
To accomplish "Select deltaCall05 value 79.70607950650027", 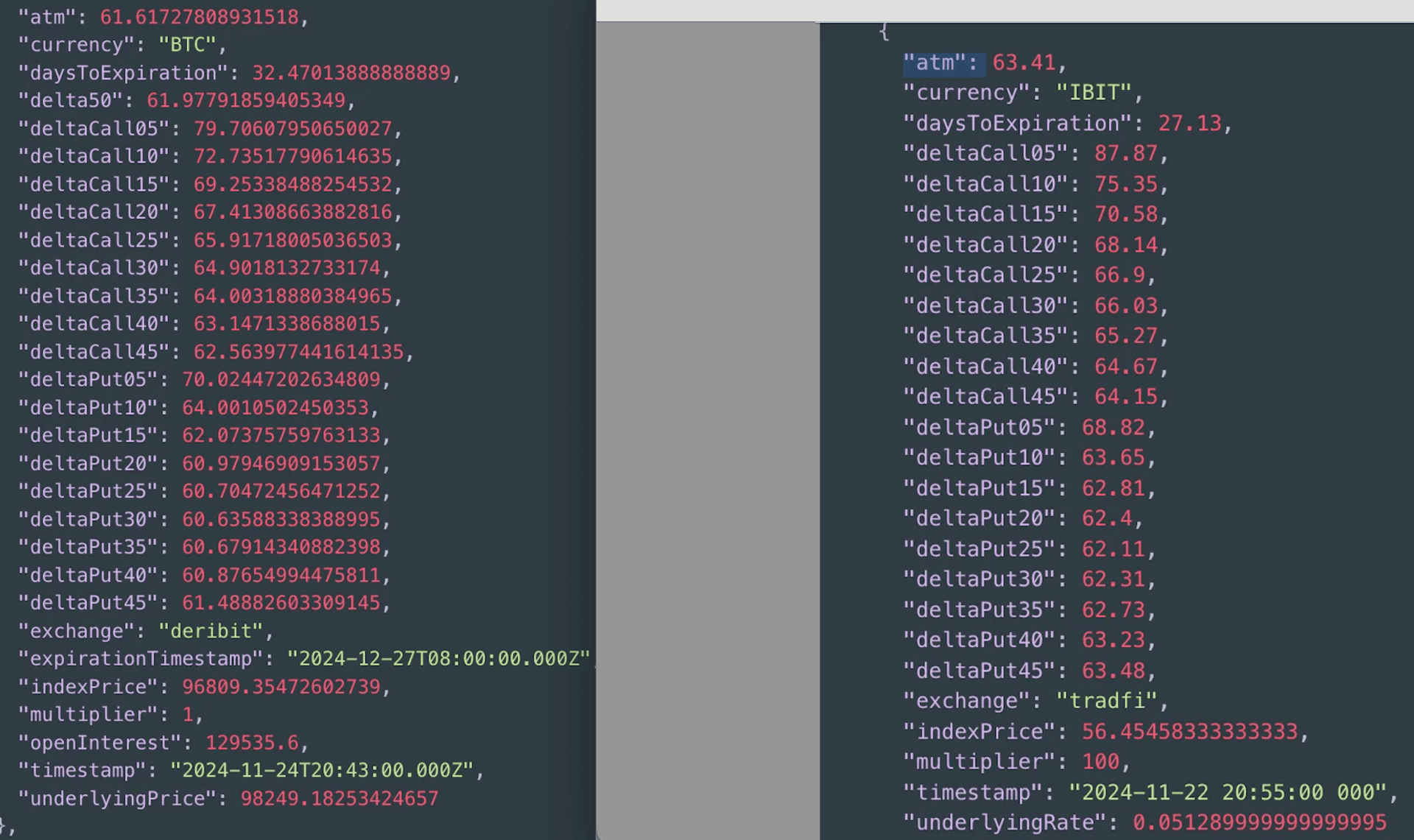I will pos(293,129).
